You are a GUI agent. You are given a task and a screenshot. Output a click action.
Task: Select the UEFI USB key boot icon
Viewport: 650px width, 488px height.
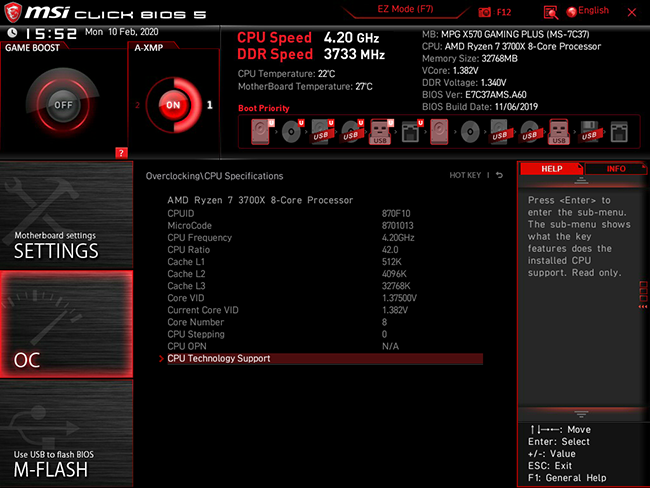[x=381, y=132]
